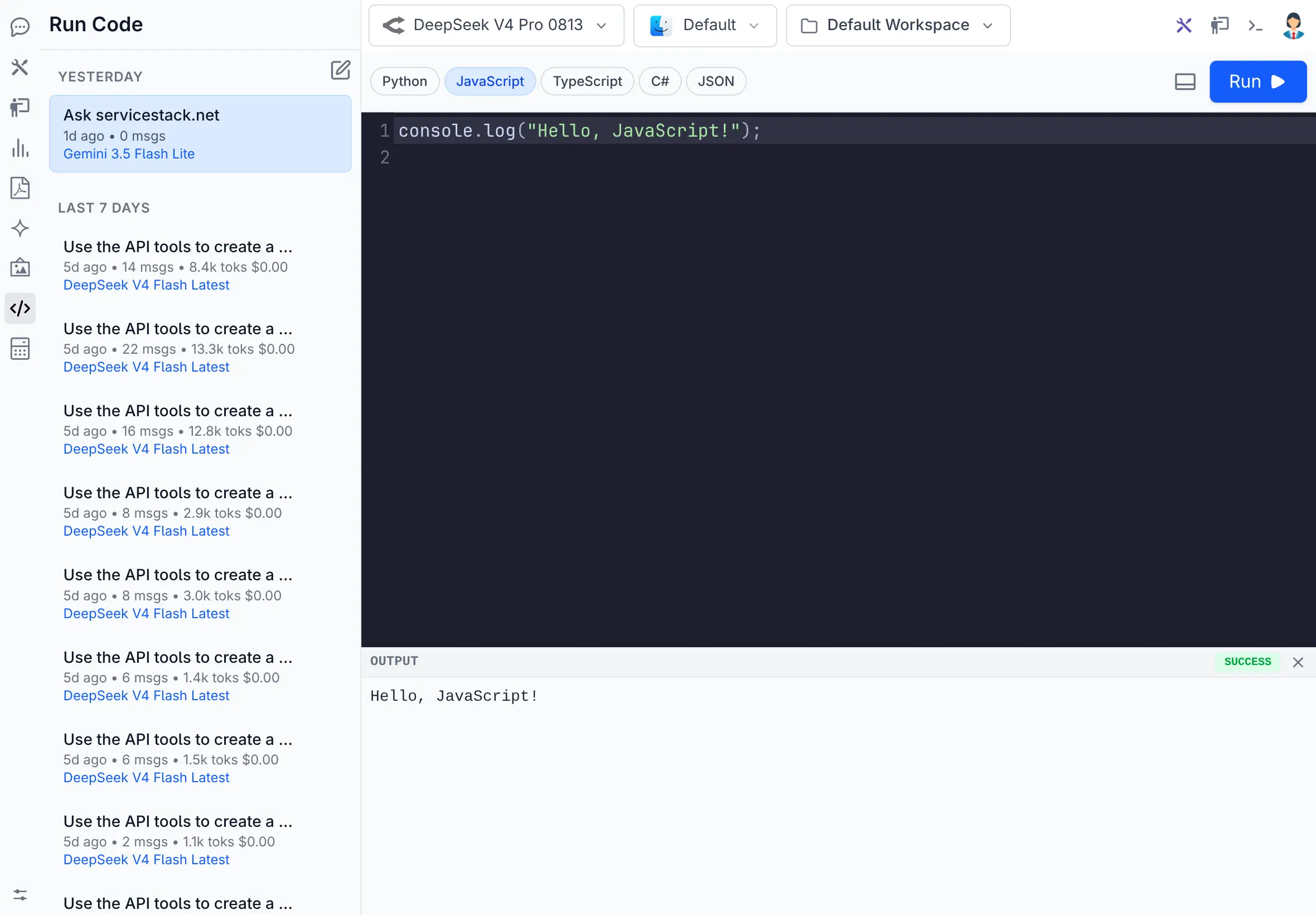Select the JavaScript language tab
Screen dimensions: 1316x915
coord(490,81)
